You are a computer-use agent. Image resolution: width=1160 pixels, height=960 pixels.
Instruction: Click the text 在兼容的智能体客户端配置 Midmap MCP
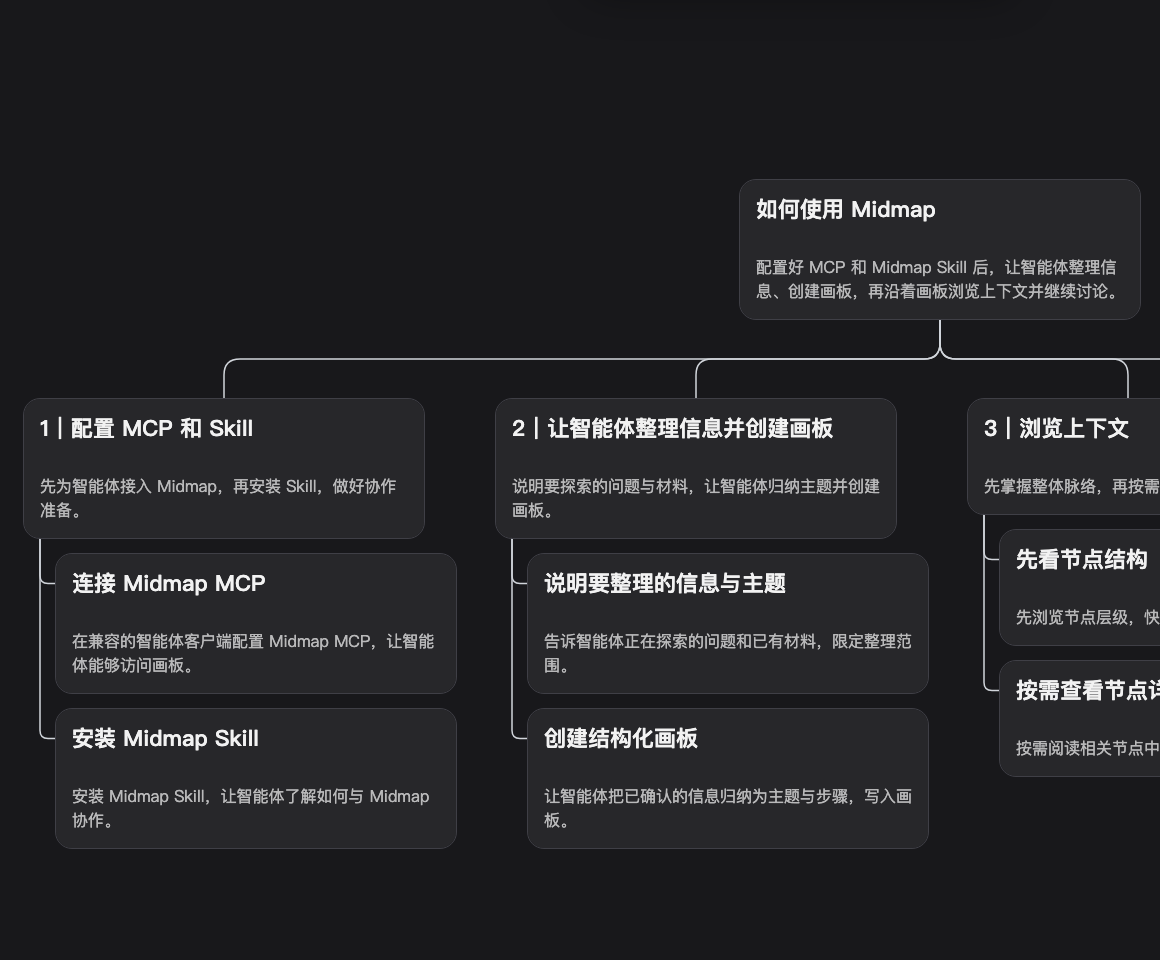253,653
